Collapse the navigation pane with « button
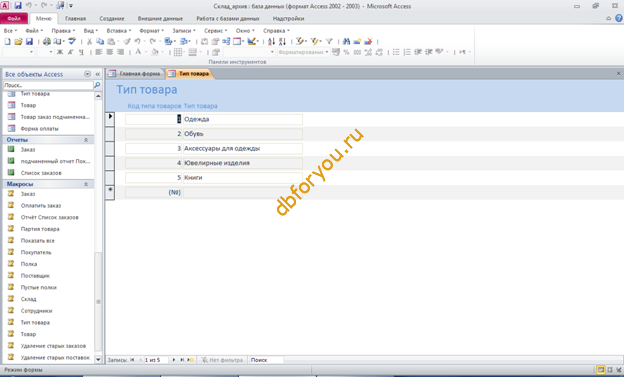 point(98,74)
